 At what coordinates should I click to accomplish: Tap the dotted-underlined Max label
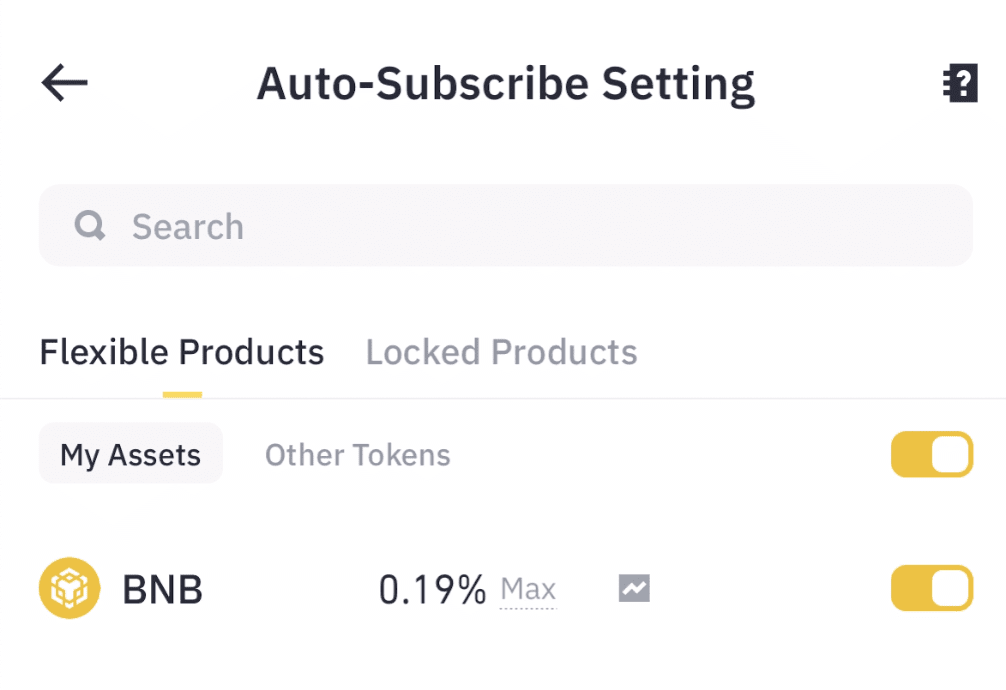pos(528,589)
